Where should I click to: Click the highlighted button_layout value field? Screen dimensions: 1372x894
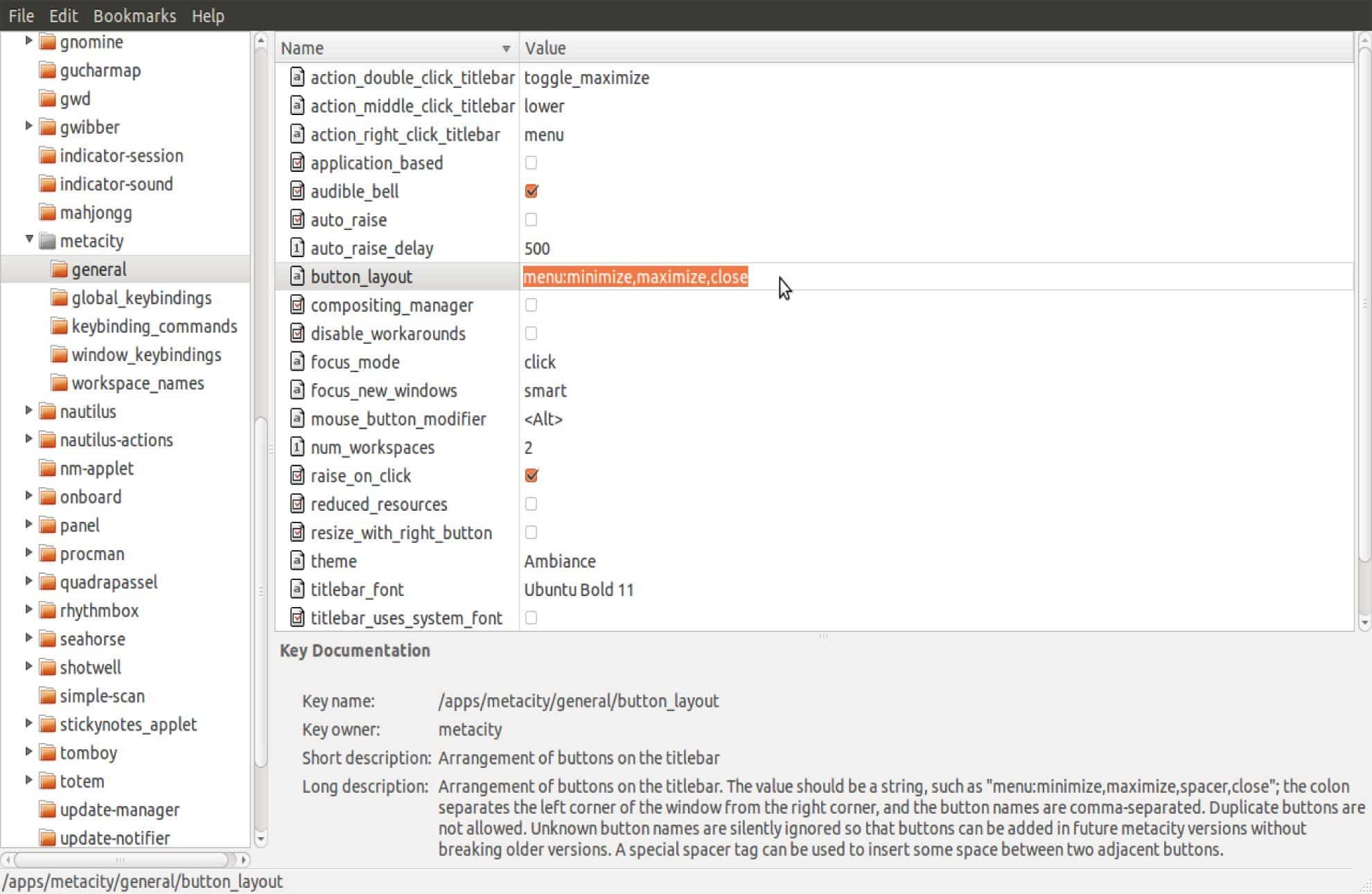pyautogui.click(x=635, y=277)
